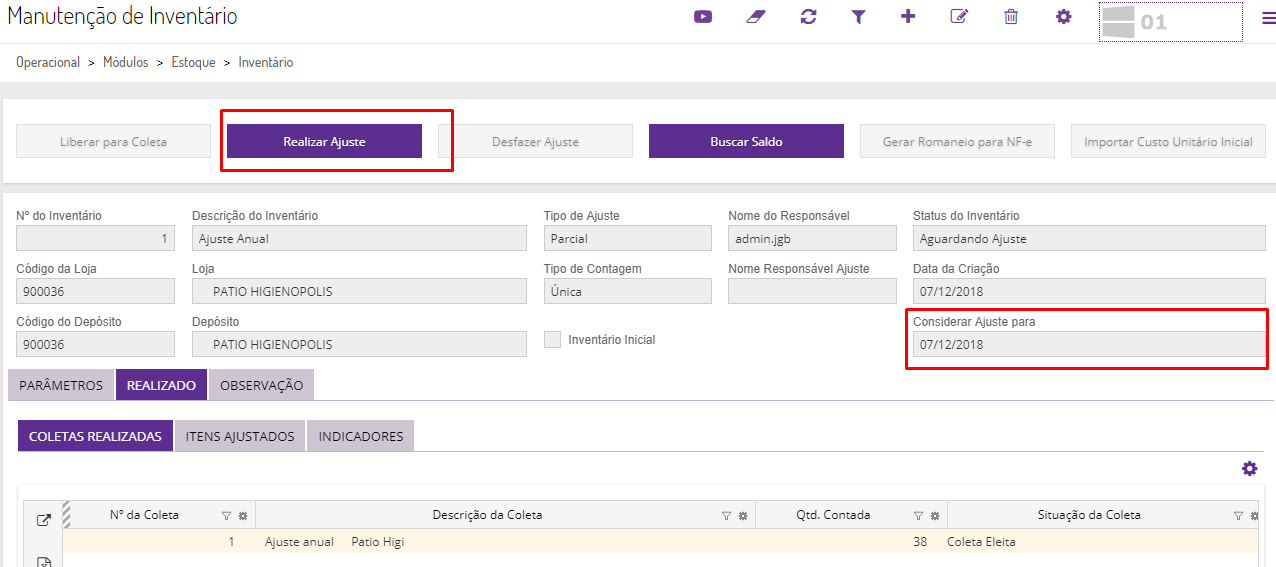Viewport: 1276px width, 567px height.
Task: Click the video tutorial play icon
Action: [703, 17]
